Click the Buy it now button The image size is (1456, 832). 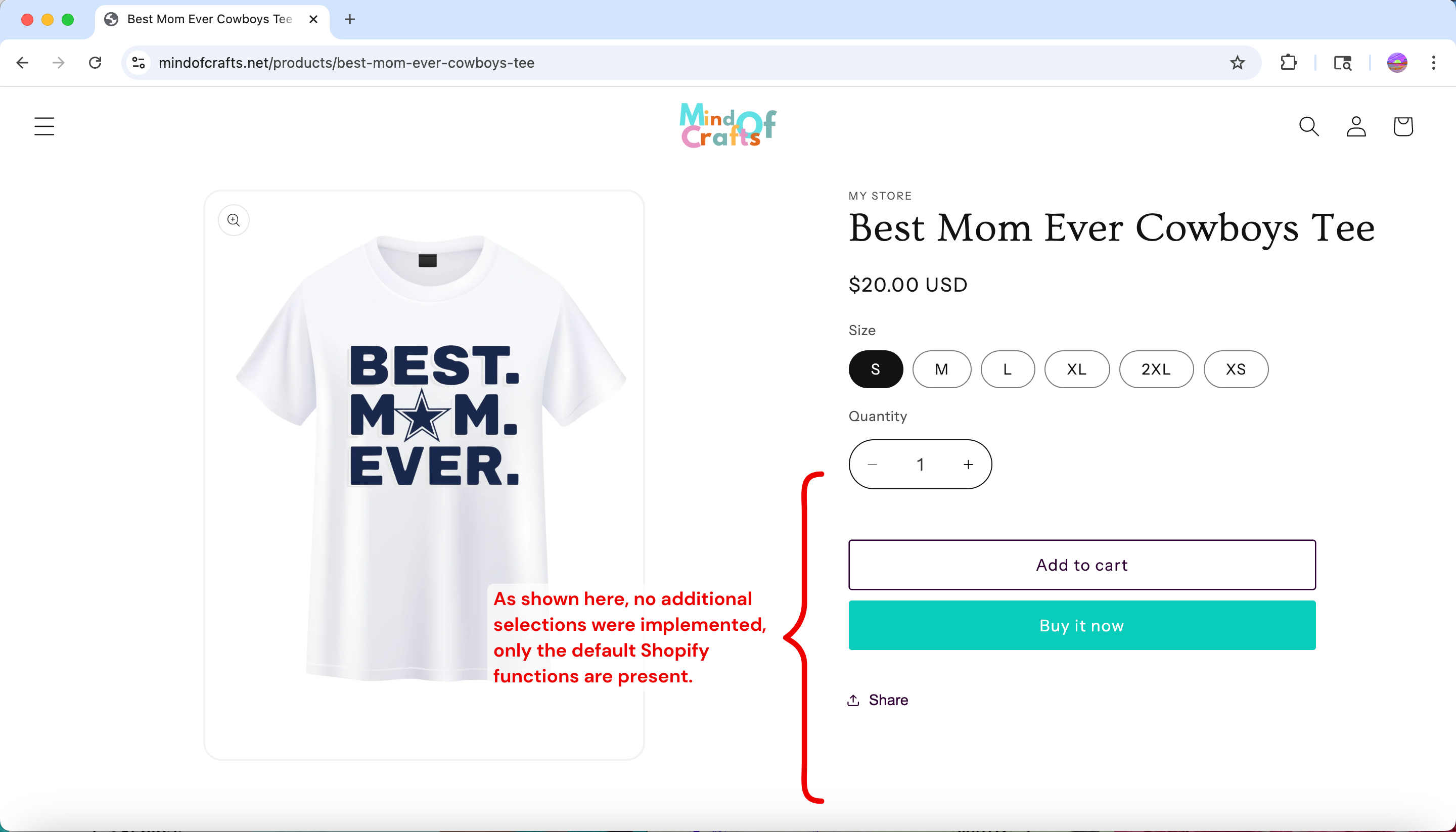(1082, 626)
